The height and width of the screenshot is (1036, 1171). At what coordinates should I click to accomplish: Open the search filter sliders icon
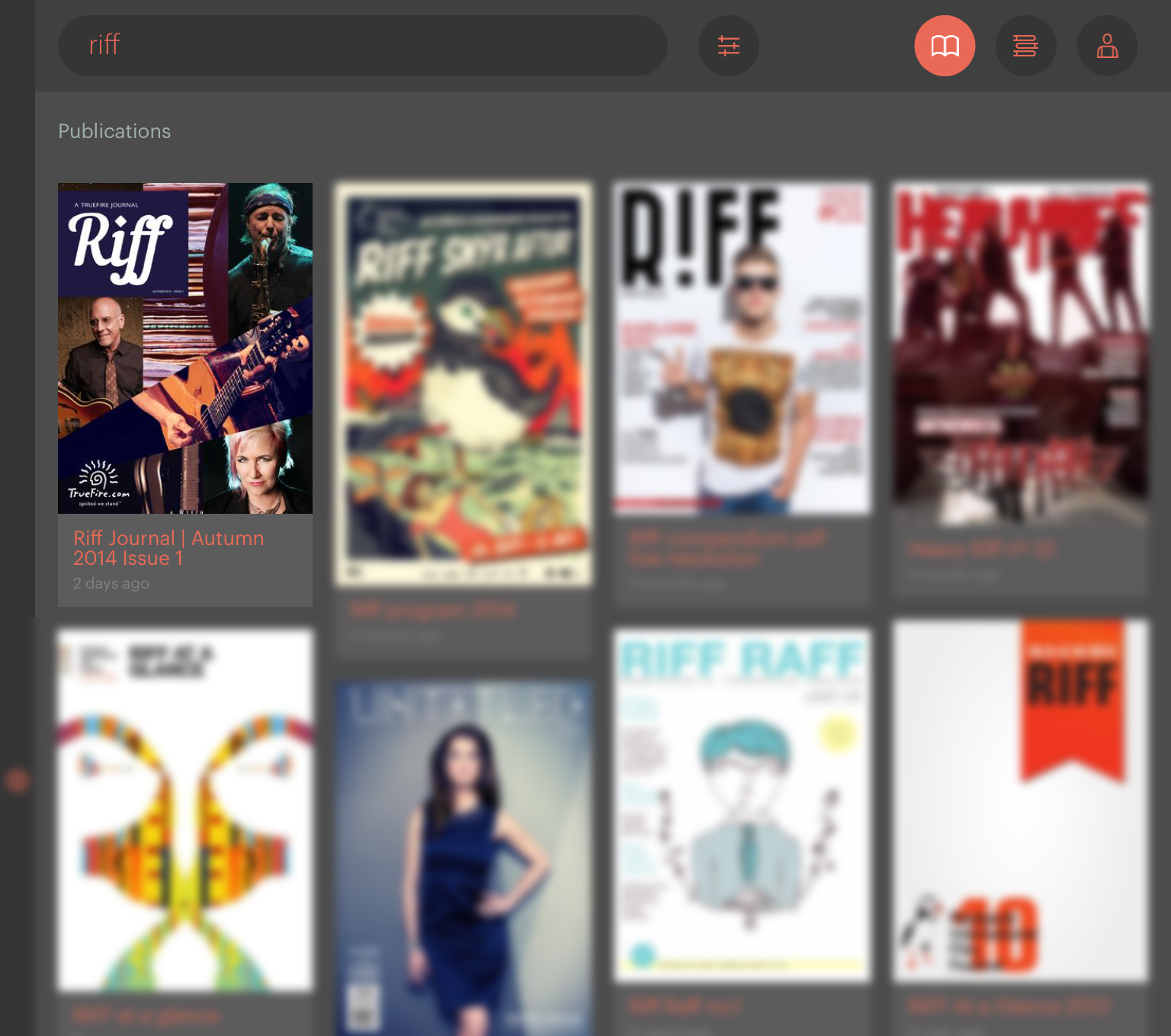point(729,46)
